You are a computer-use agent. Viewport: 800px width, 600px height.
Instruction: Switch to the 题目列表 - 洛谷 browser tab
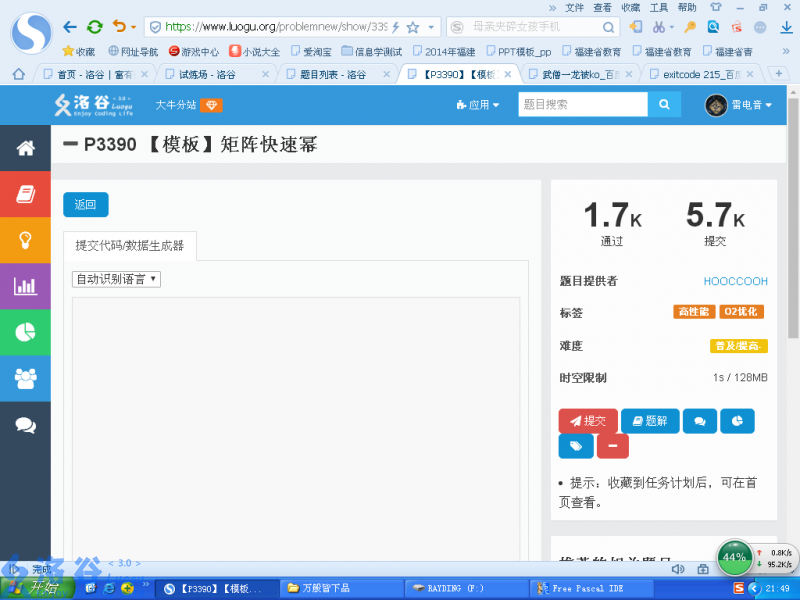[x=333, y=74]
